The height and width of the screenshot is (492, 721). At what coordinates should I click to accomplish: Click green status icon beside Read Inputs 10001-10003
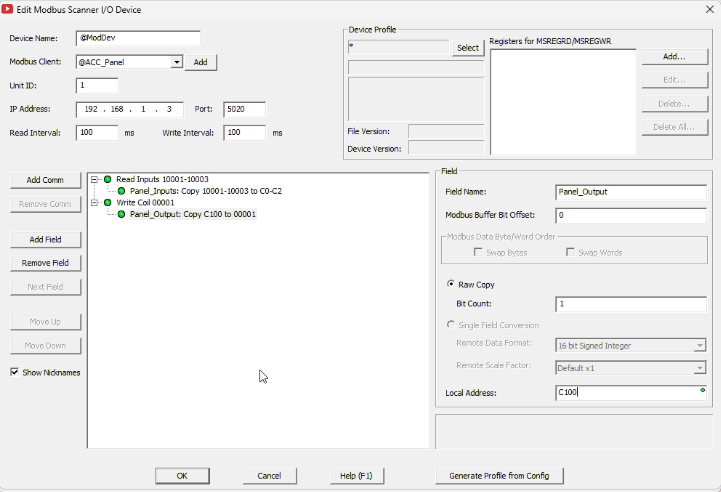click(108, 179)
